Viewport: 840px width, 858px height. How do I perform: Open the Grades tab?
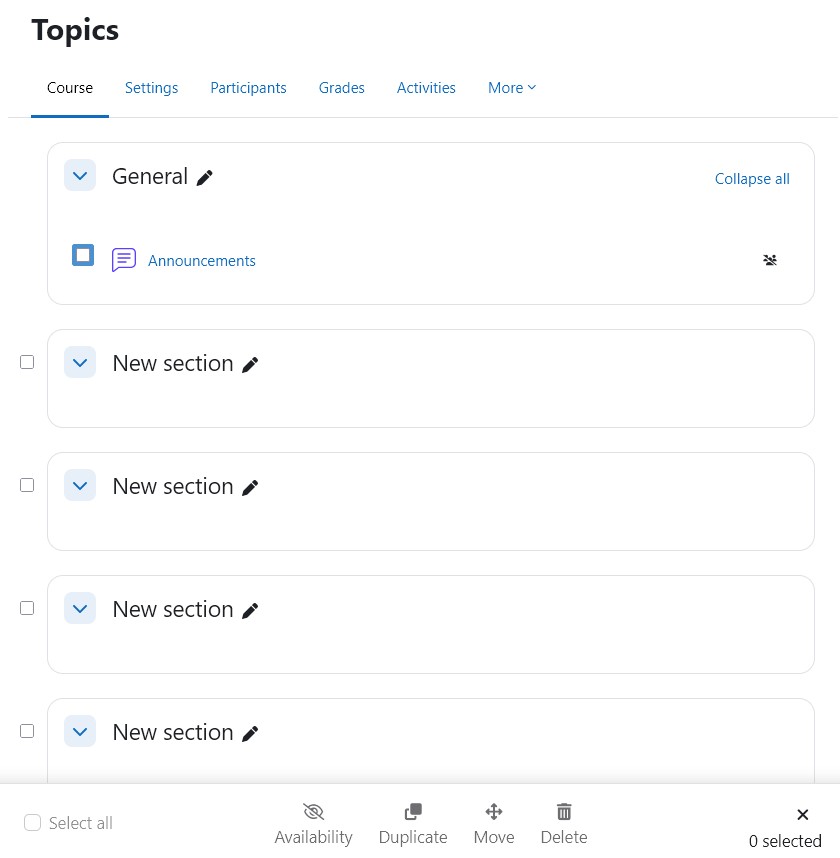[x=341, y=88]
